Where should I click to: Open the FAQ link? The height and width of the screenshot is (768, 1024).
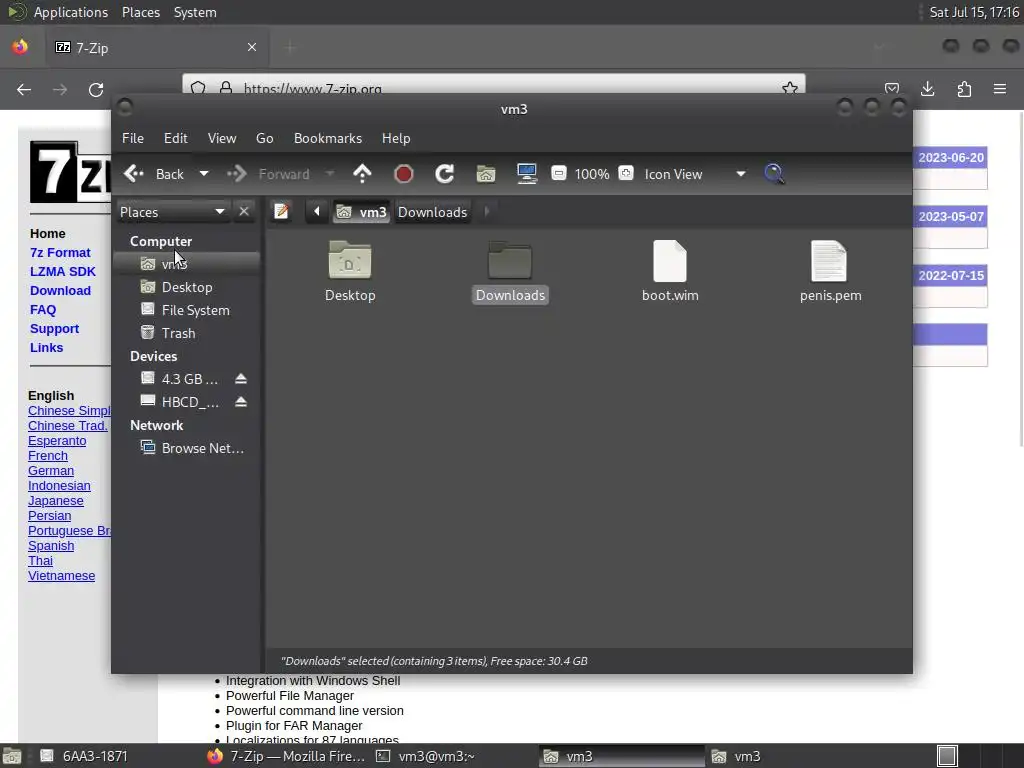click(x=43, y=310)
